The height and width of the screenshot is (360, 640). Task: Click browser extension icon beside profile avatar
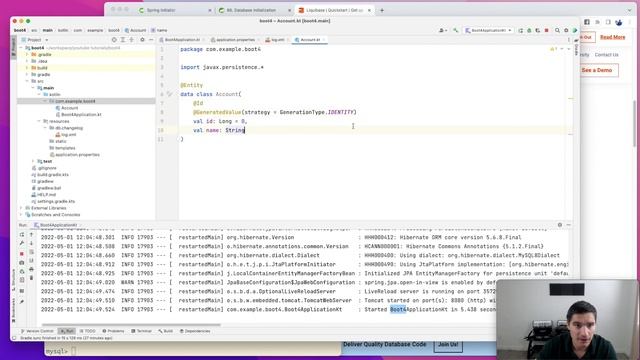tap(608, 22)
